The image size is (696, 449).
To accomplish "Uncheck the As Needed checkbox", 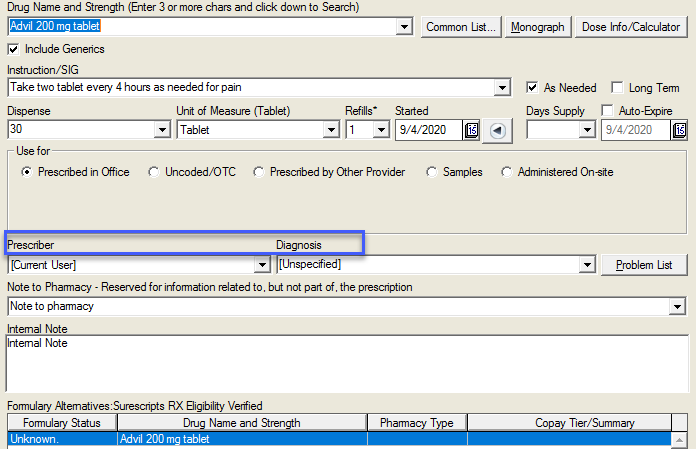I will tap(533, 88).
